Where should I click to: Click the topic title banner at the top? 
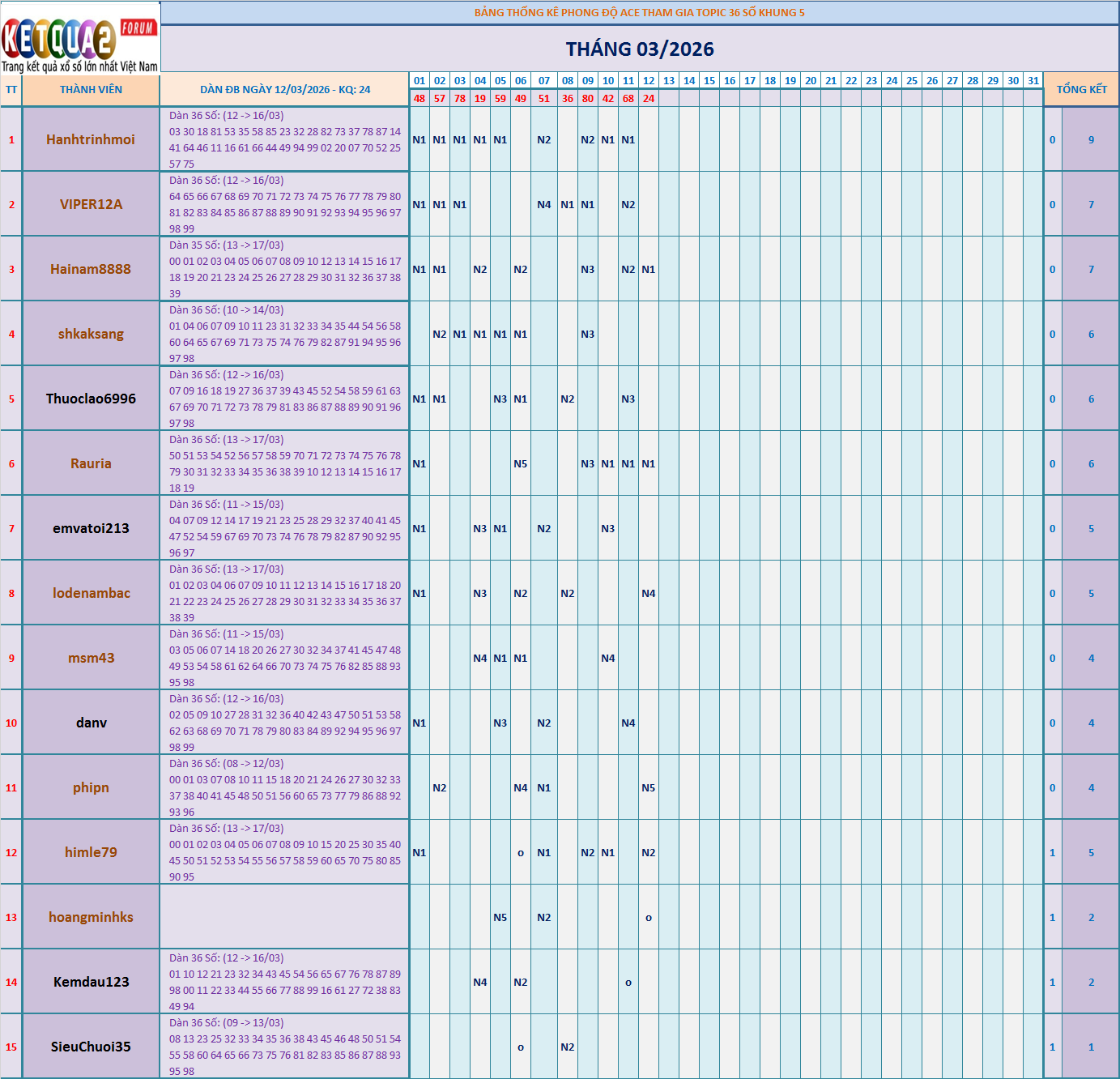pos(640,11)
